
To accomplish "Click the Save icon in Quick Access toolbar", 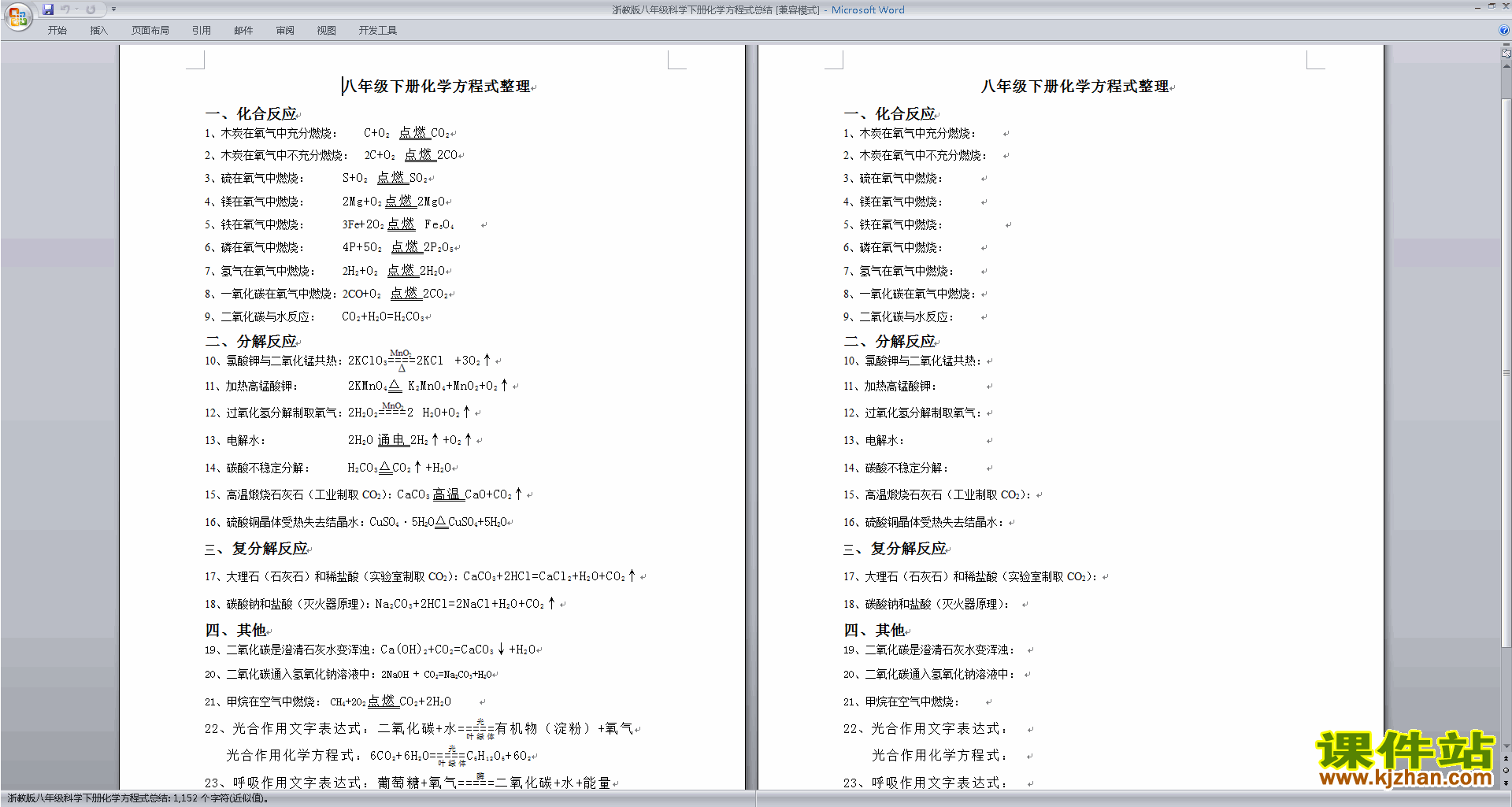I will coord(48,9).
